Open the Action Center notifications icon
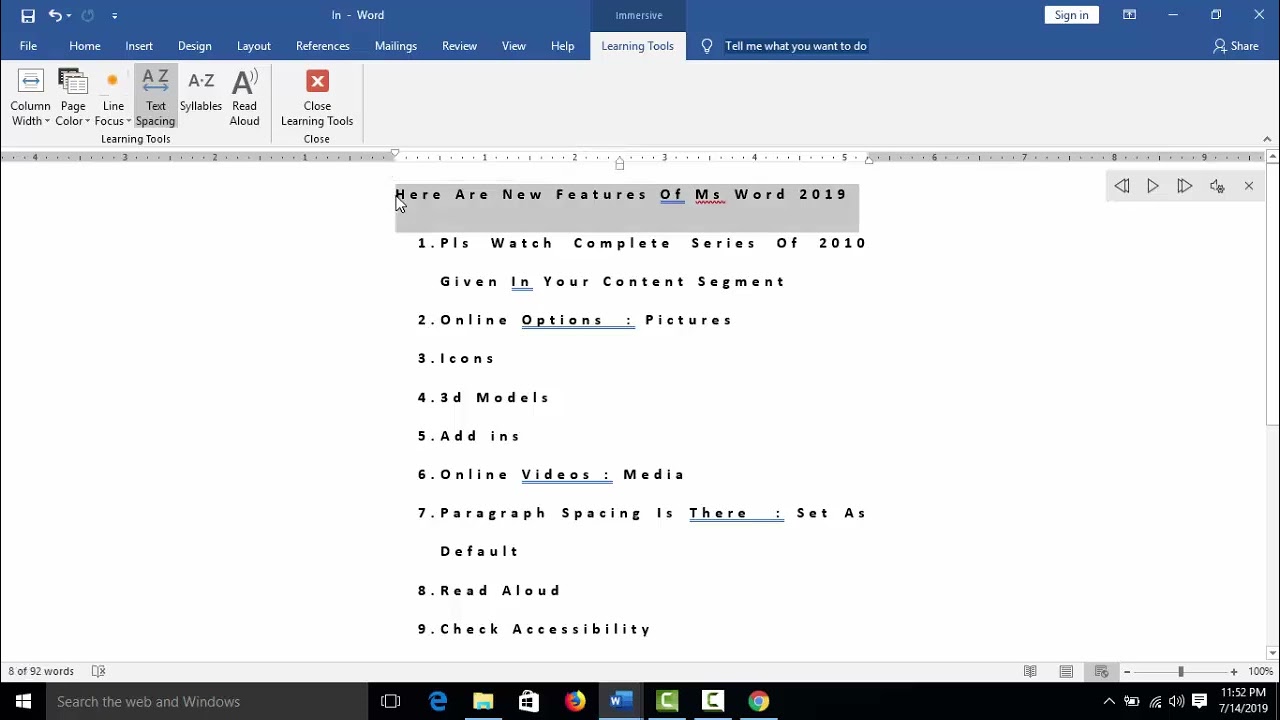 (x=1200, y=702)
